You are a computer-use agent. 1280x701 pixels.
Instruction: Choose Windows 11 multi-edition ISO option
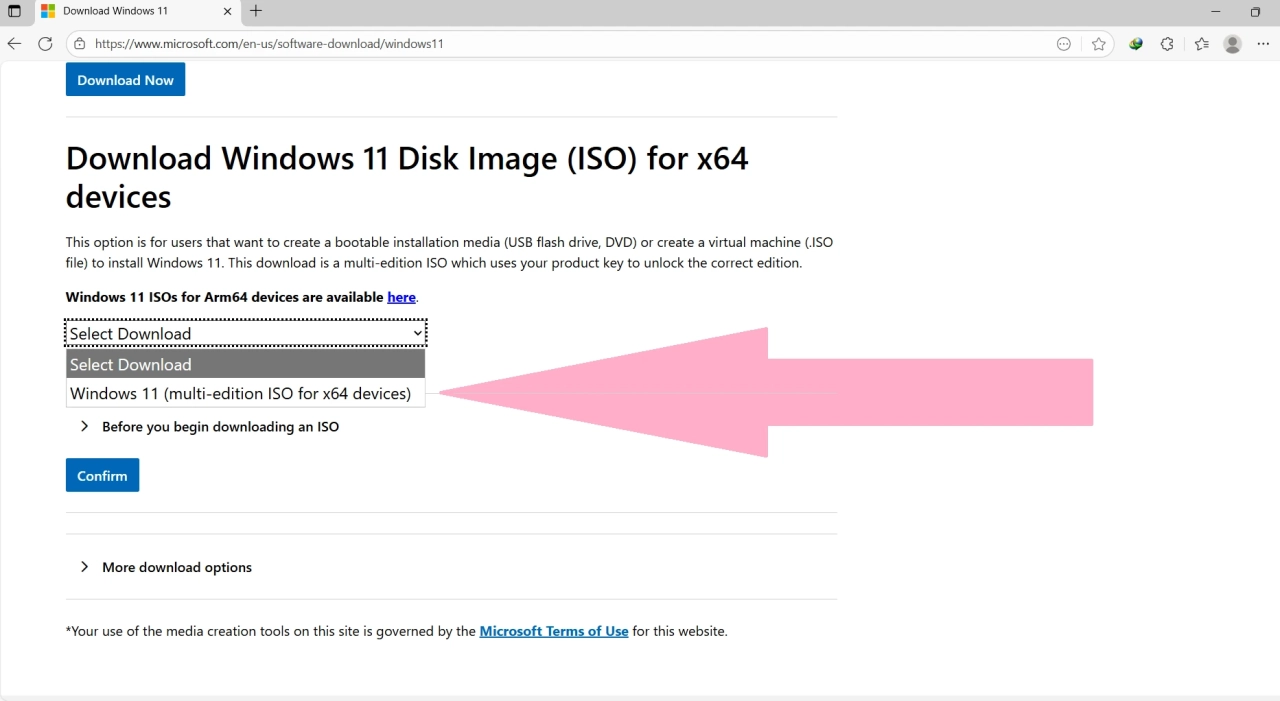click(x=241, y=393)
